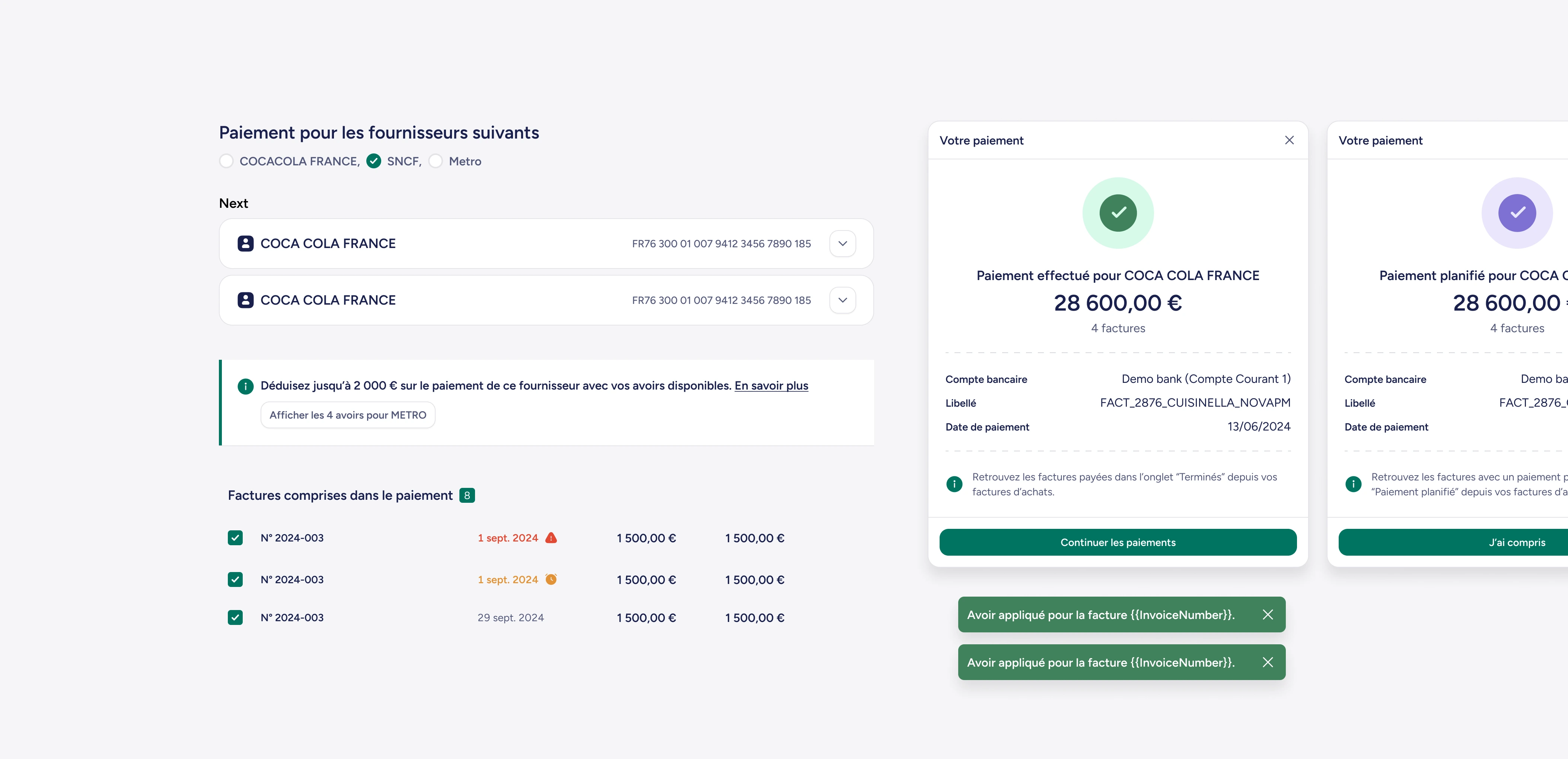Click the Next heading

(234, 203)
